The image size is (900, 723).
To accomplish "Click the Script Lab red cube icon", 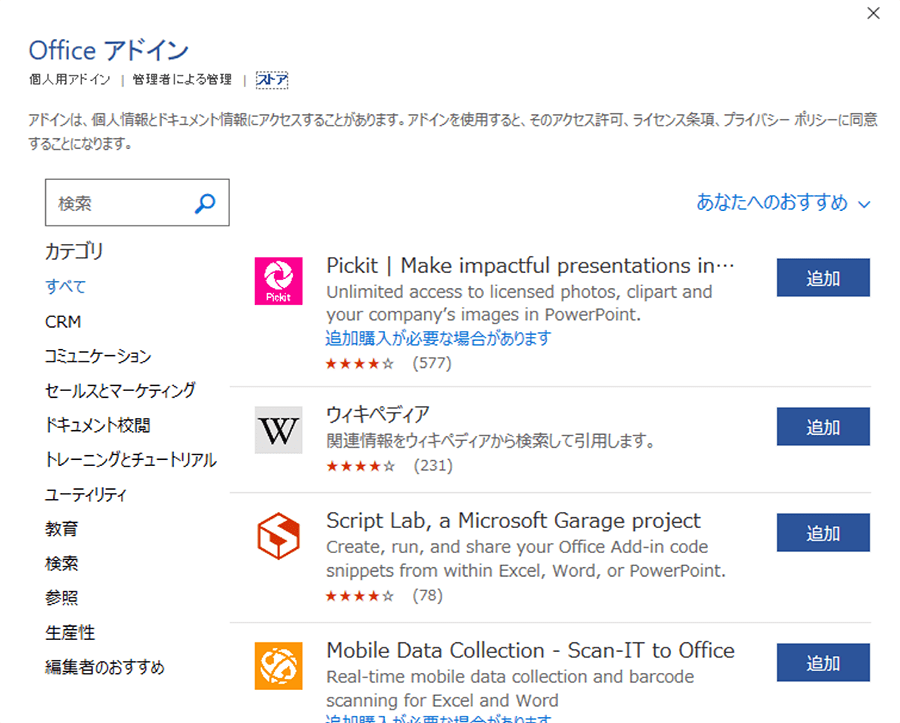I will pos(278,536).
